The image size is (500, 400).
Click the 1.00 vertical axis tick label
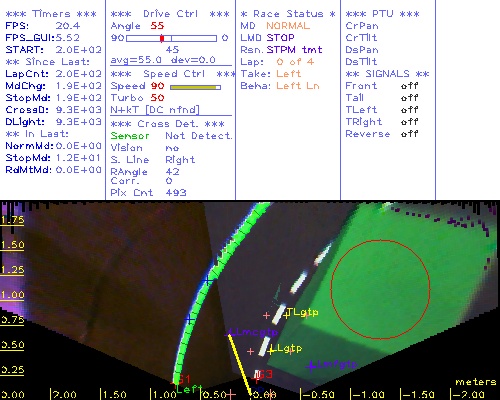point(12,295)
